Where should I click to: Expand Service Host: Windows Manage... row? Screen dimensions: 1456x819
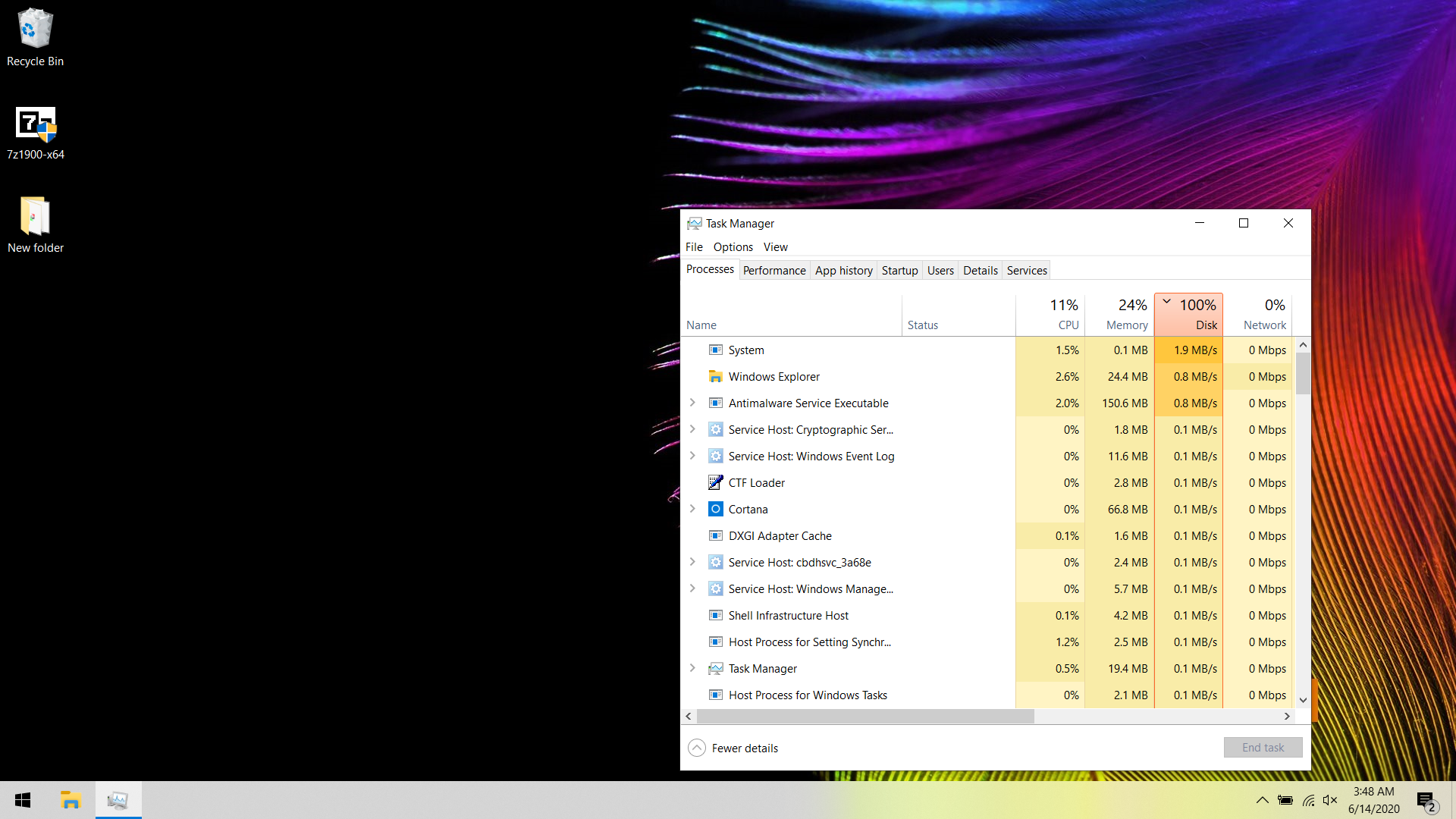tap(692, 588)
